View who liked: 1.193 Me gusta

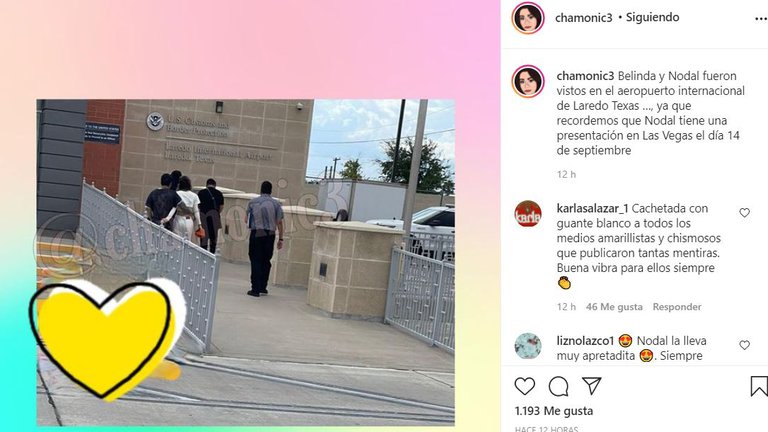pos(553,411)
